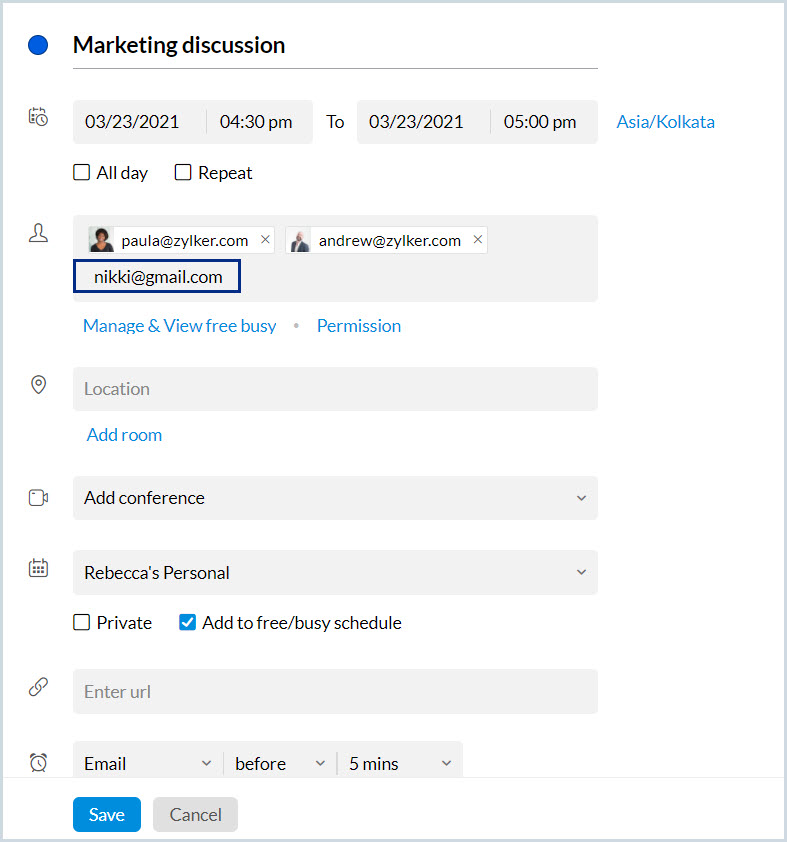Click the blue event color circle
This screenshot has width=787, height=842.
coord(38,45)
